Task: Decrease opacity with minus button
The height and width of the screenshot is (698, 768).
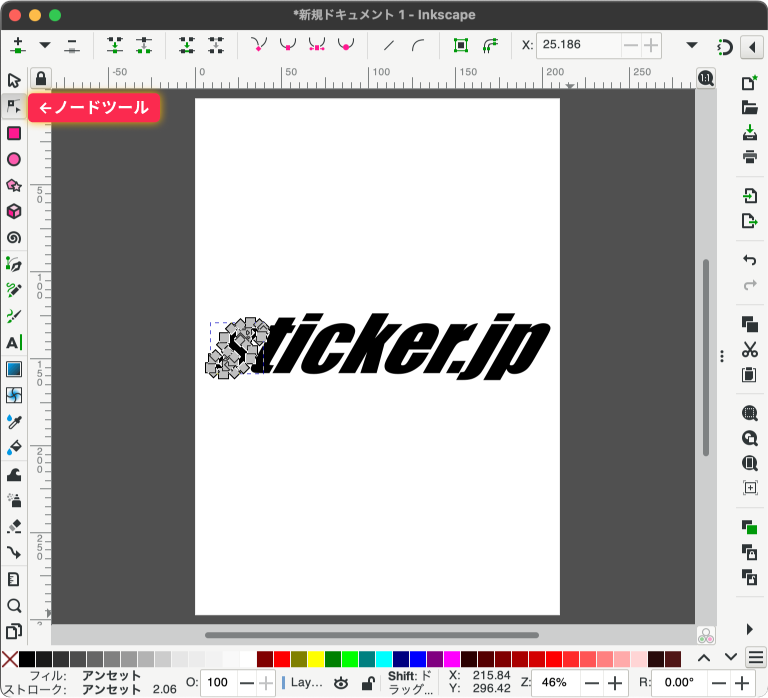Action: 247,683
